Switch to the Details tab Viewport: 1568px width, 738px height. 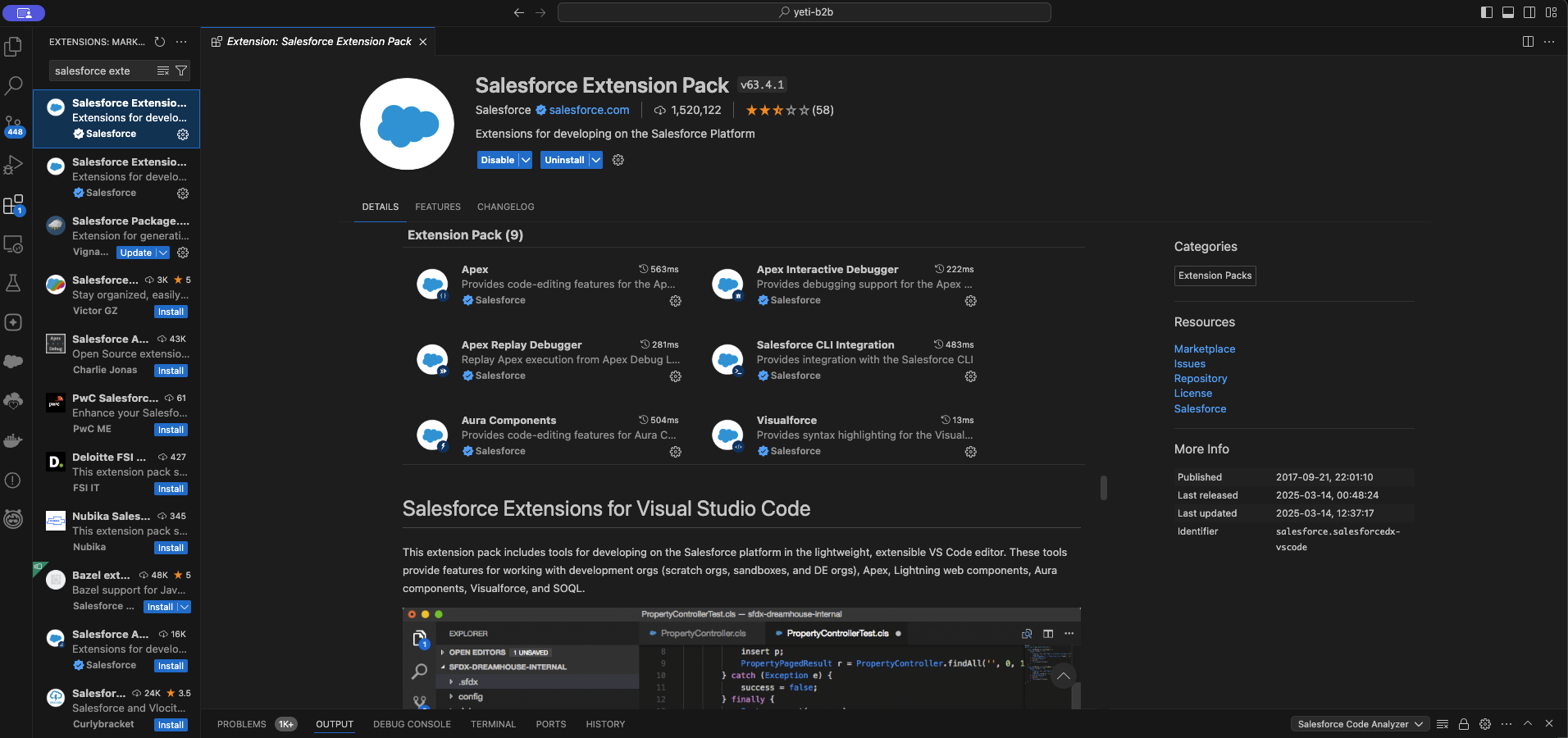pyautogui.click(x=381, y=207)
